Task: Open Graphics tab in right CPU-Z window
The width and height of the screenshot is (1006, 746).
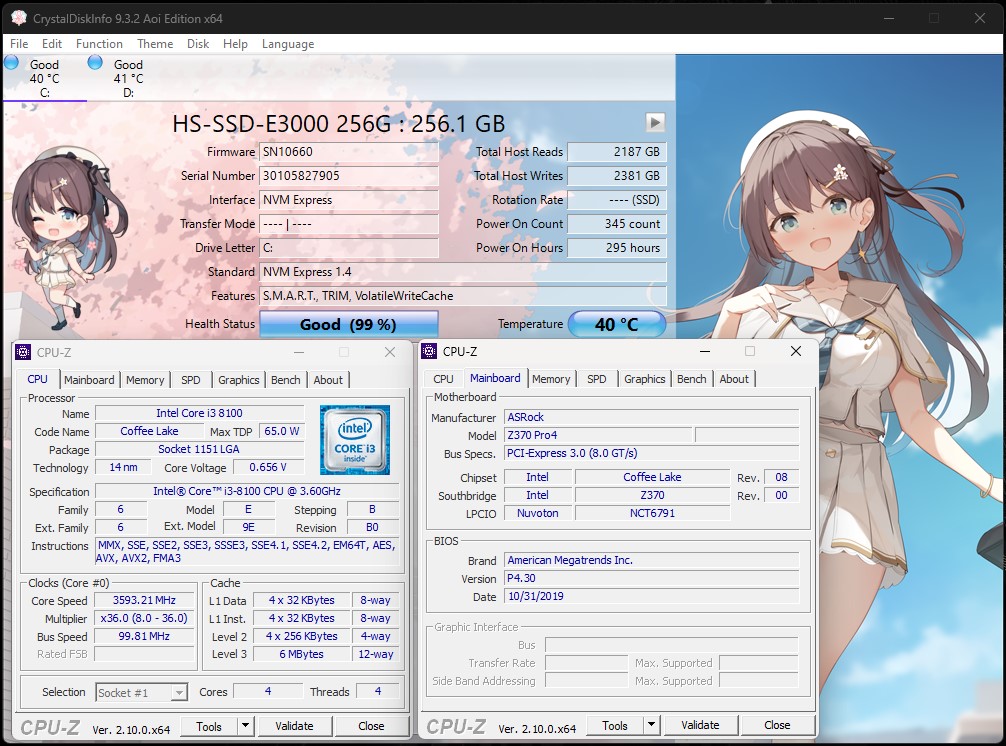Action: tap(645, 379)
